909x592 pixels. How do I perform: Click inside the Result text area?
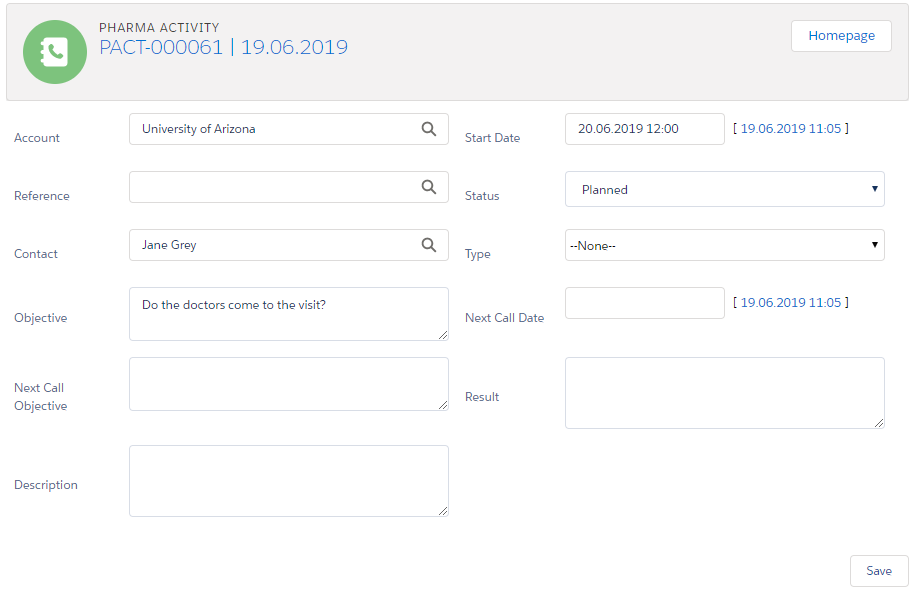pos(724,393)
